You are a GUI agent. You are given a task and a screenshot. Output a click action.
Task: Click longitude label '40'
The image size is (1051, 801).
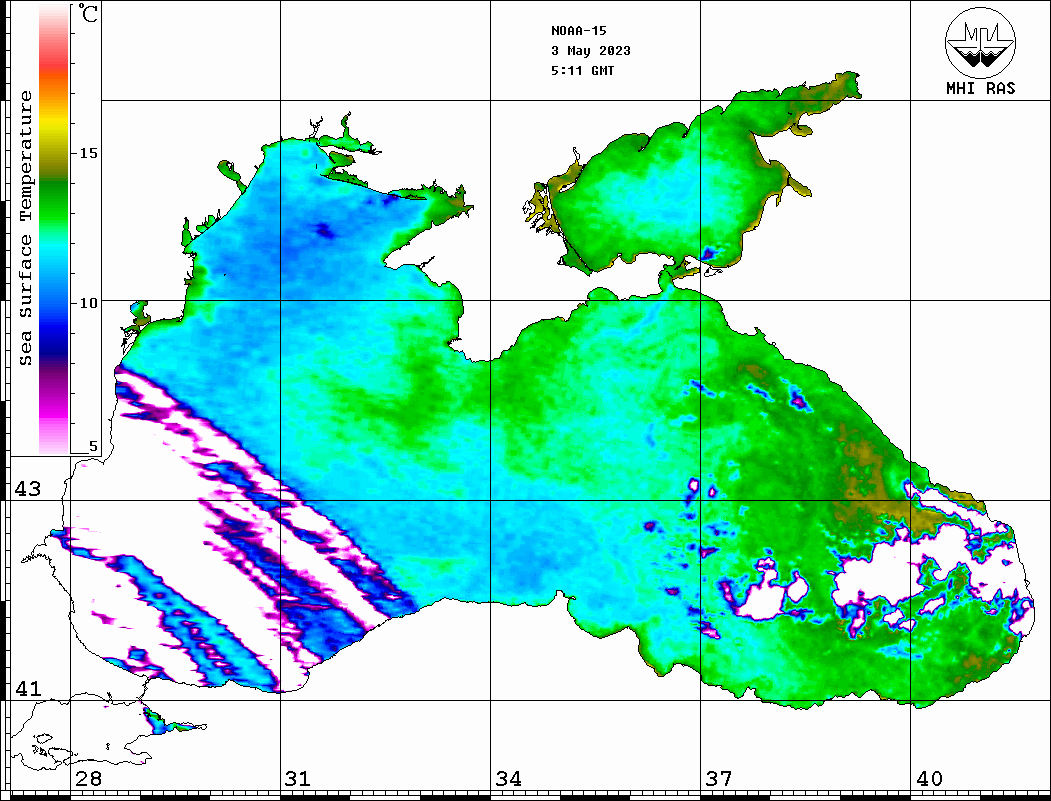point(929,778)
